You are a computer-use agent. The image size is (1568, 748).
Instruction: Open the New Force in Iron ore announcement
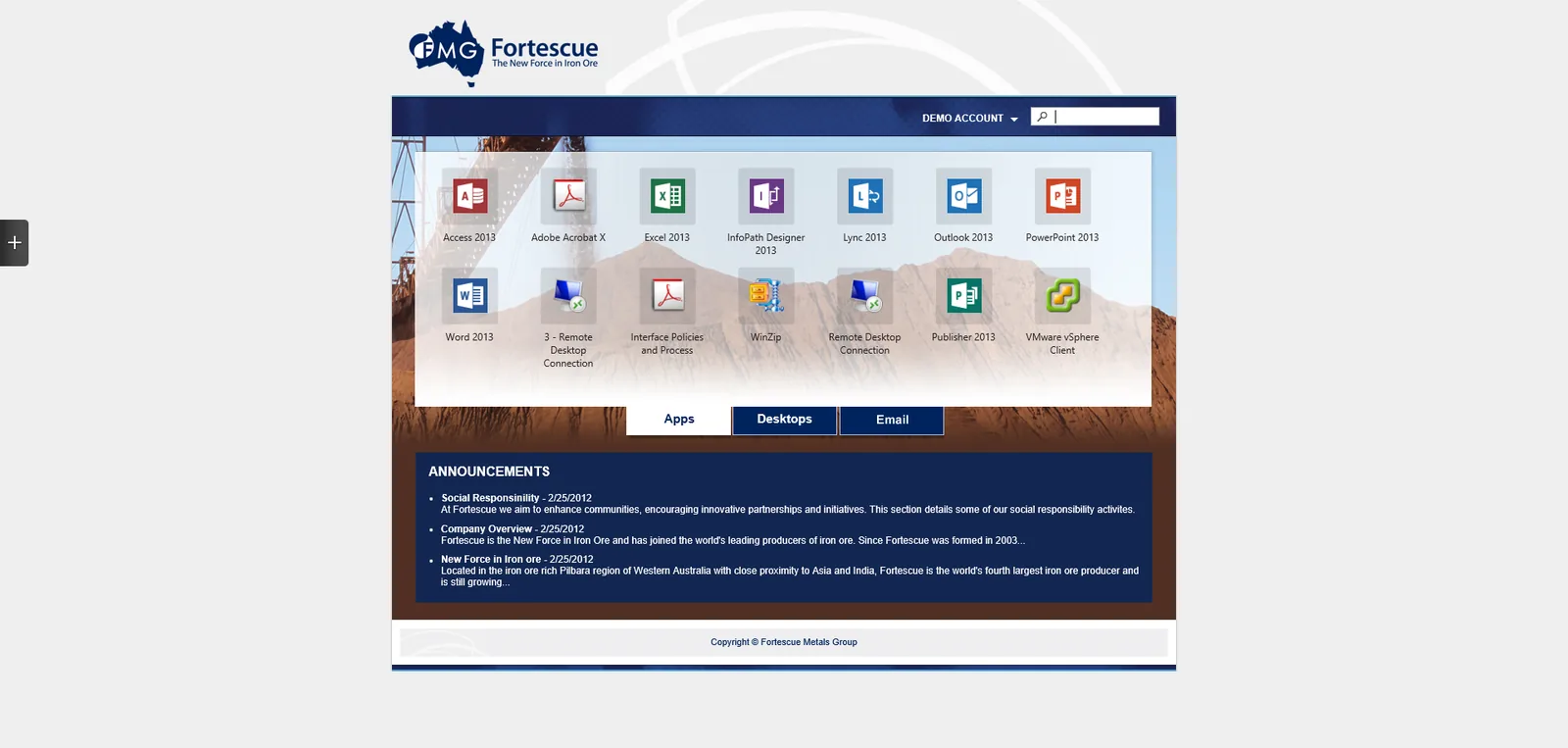[491, 560]
